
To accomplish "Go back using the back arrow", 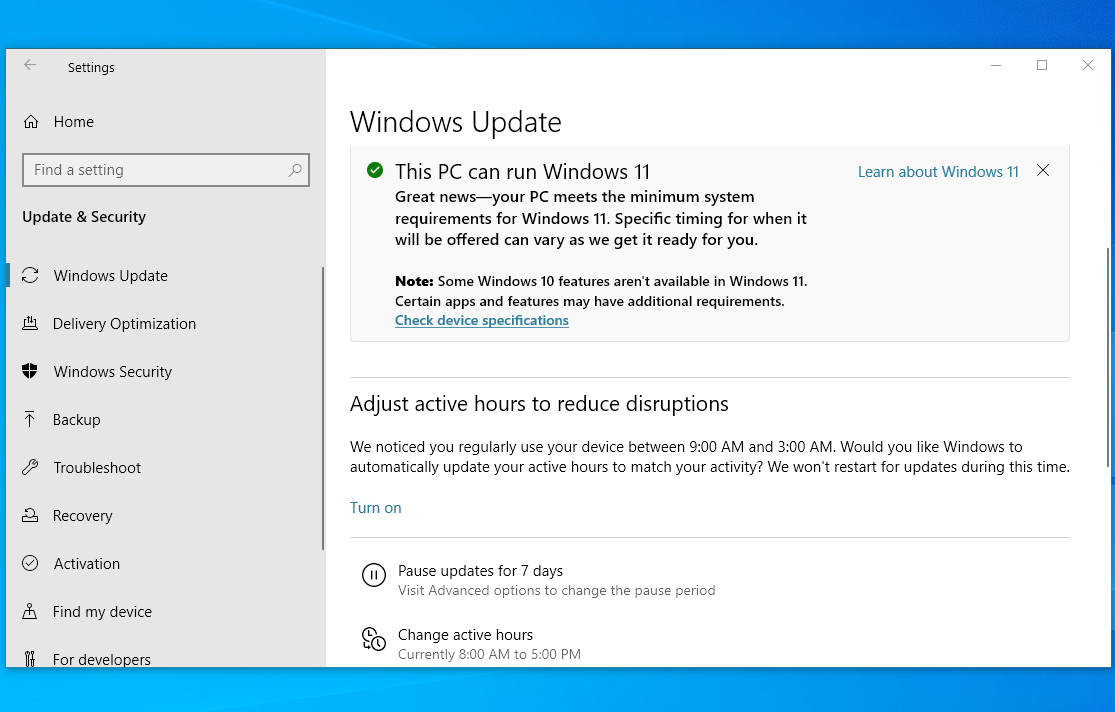I will 30,65.
